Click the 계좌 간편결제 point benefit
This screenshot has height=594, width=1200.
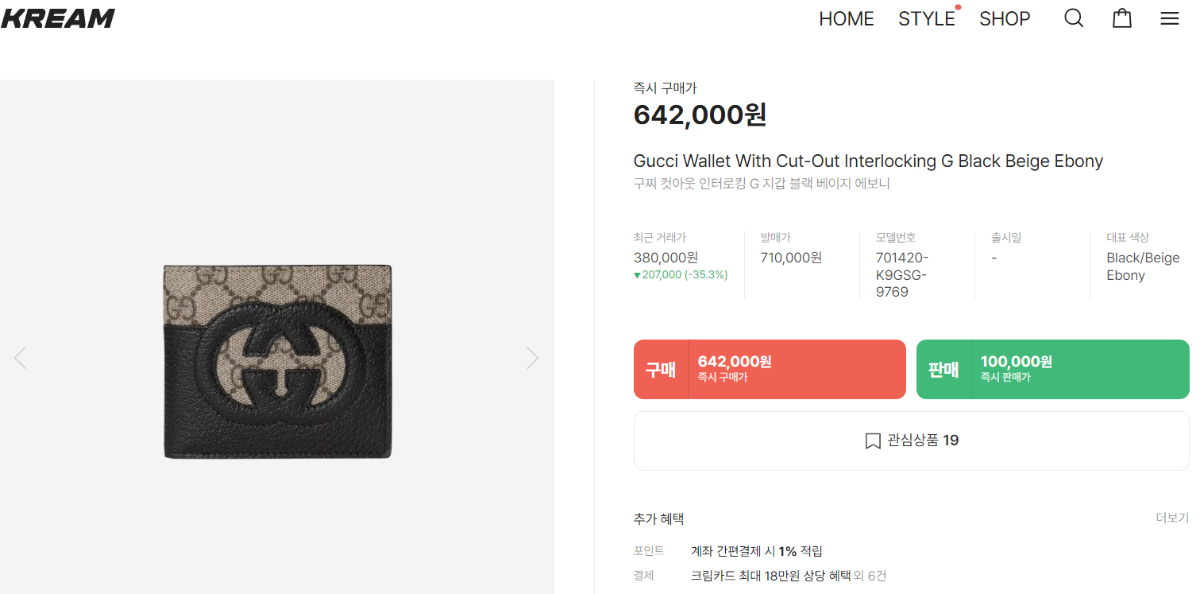pyautogui.click(x=756, y=551)
